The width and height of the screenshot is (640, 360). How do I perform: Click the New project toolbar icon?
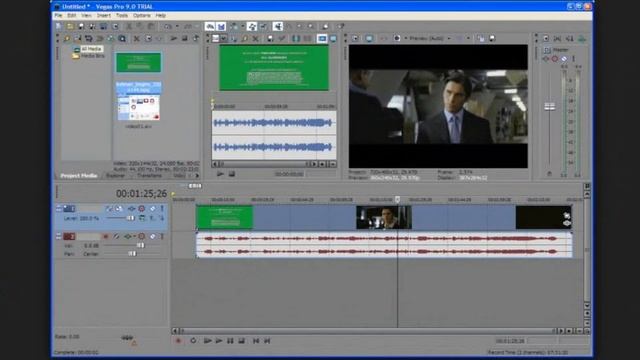point(59,27)
